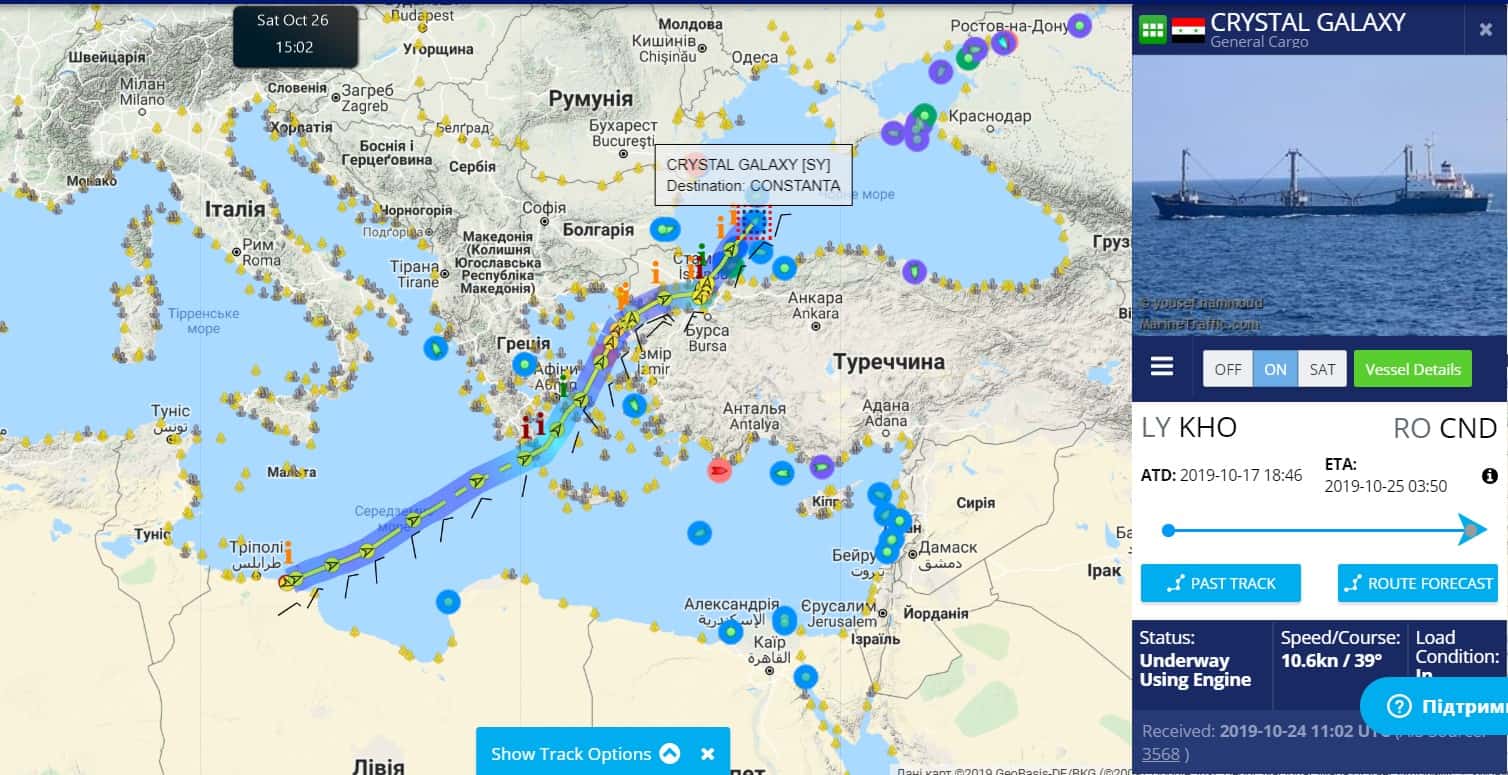1508x775 pixels.
Task: Close the track options bar
Action: pos(708,754)
